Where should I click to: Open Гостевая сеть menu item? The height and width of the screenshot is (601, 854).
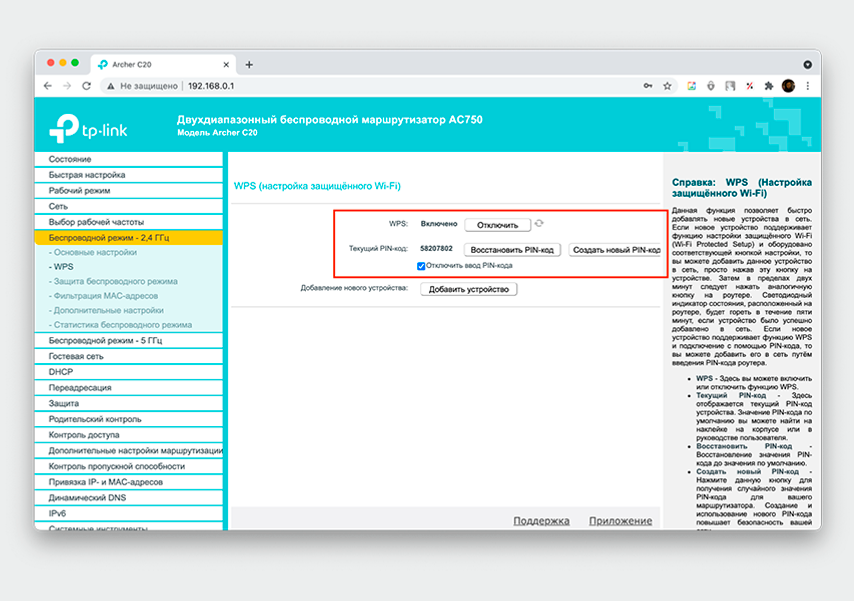(129, 356)
